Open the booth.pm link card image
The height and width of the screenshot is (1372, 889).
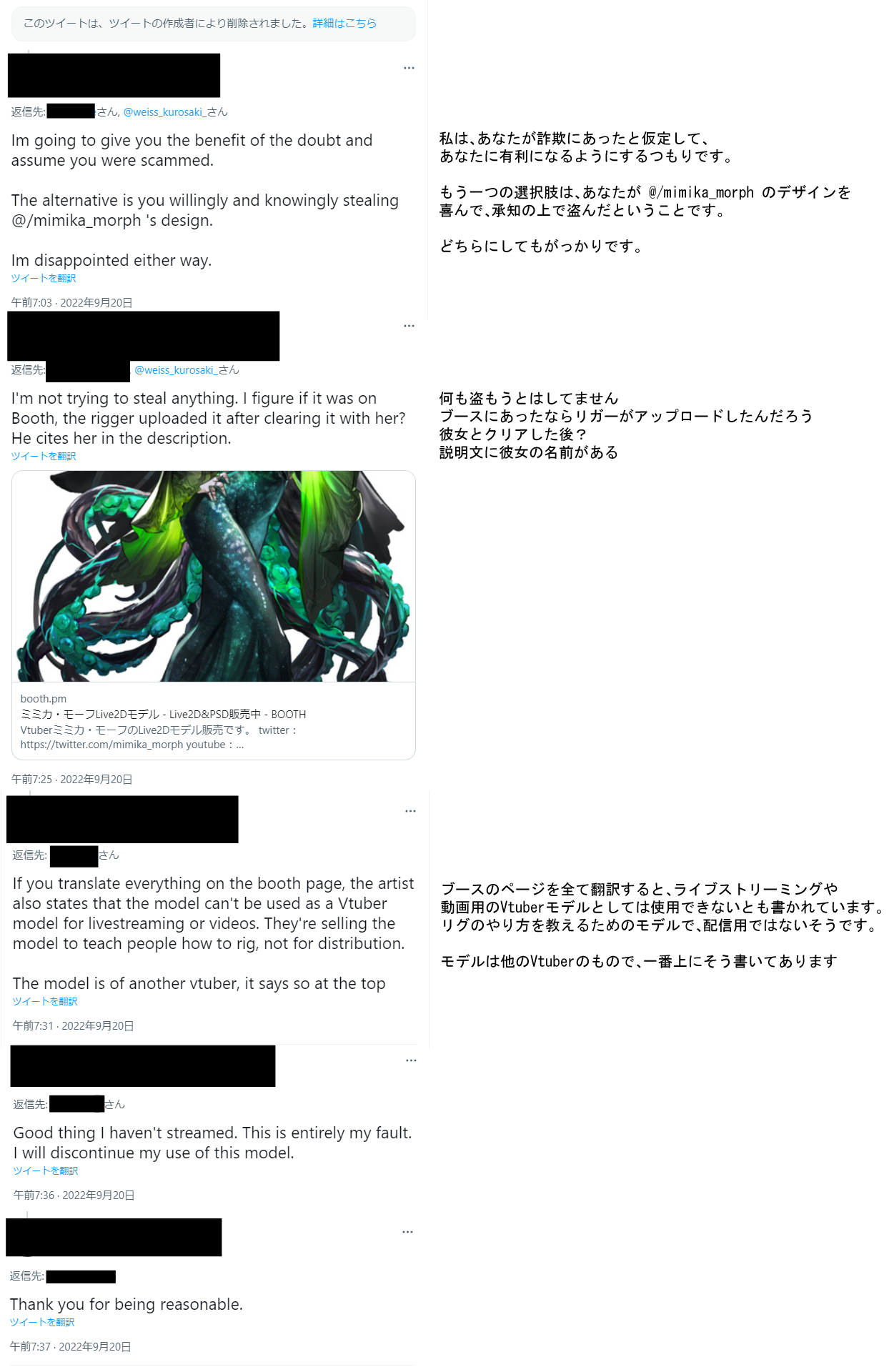214,577
